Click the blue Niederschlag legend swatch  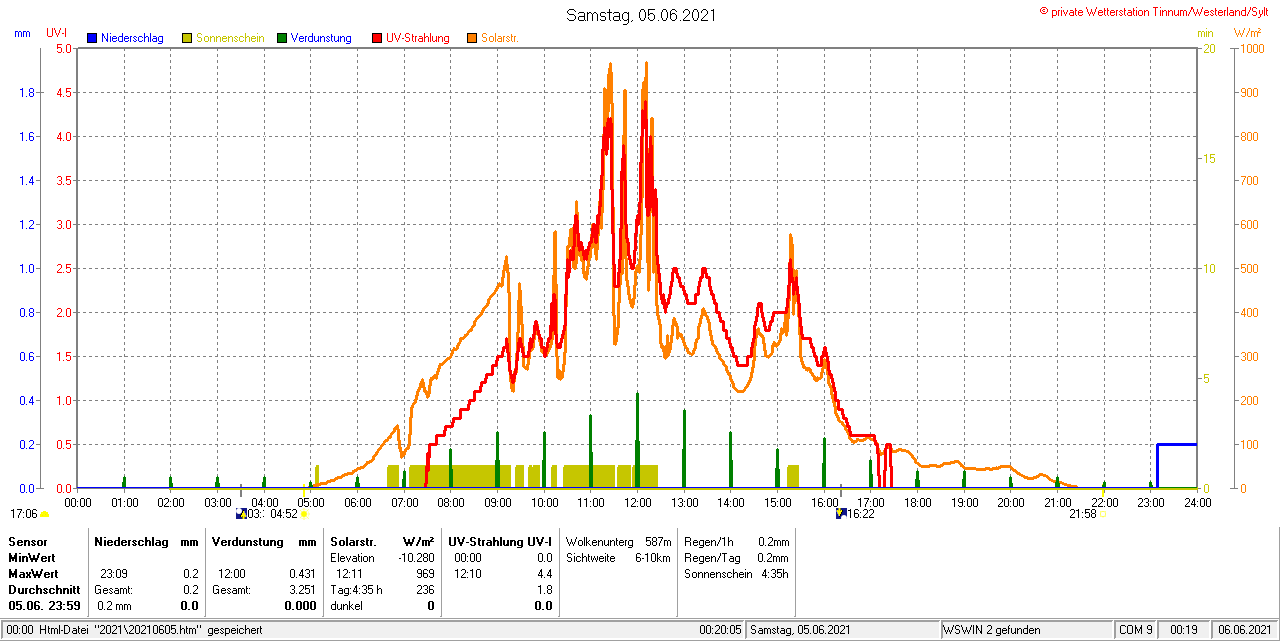click(92, 38)
